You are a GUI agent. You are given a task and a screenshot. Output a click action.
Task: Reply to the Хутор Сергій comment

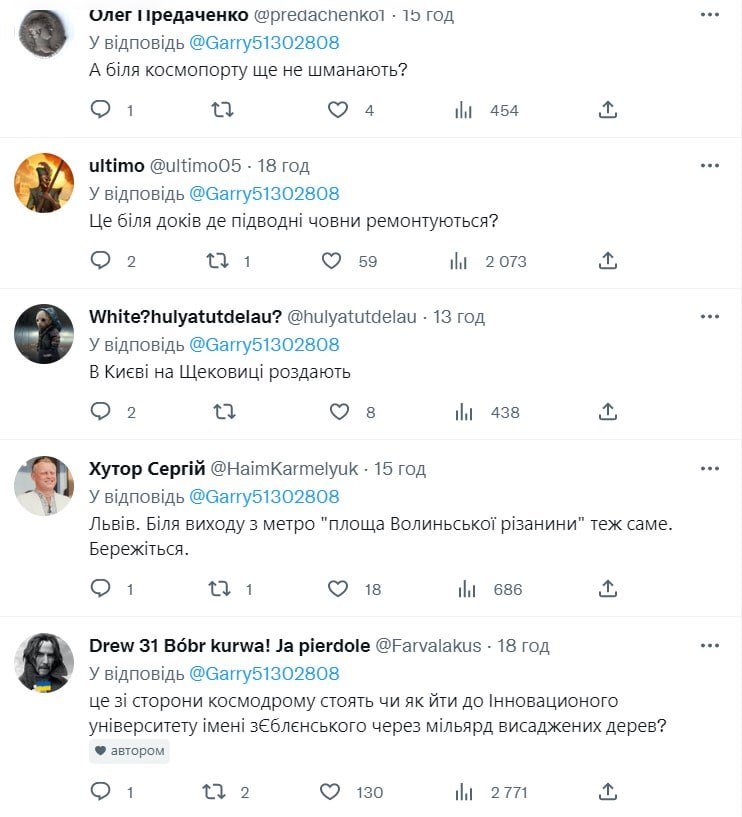click(x=100, y=589)
